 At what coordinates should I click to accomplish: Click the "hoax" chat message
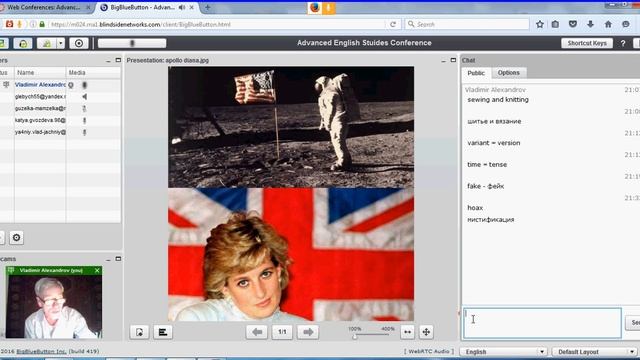pos(475,208)
